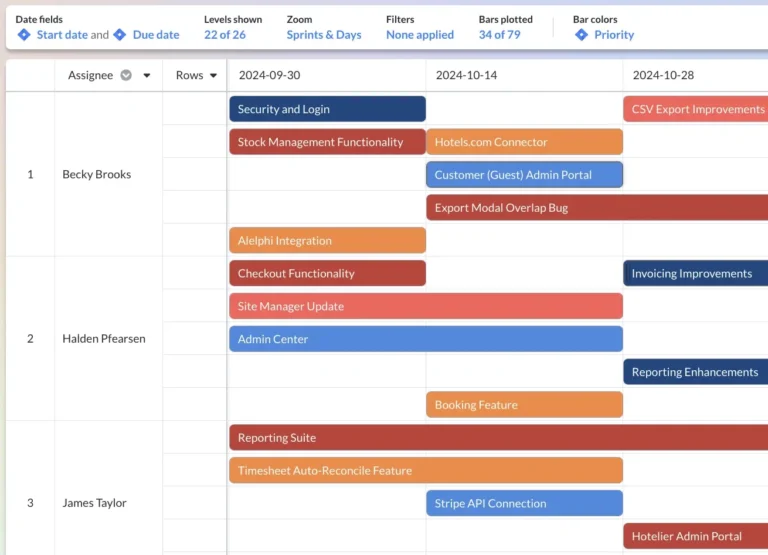Click the Halden Pfearsen assignee cell

point(108,338)
